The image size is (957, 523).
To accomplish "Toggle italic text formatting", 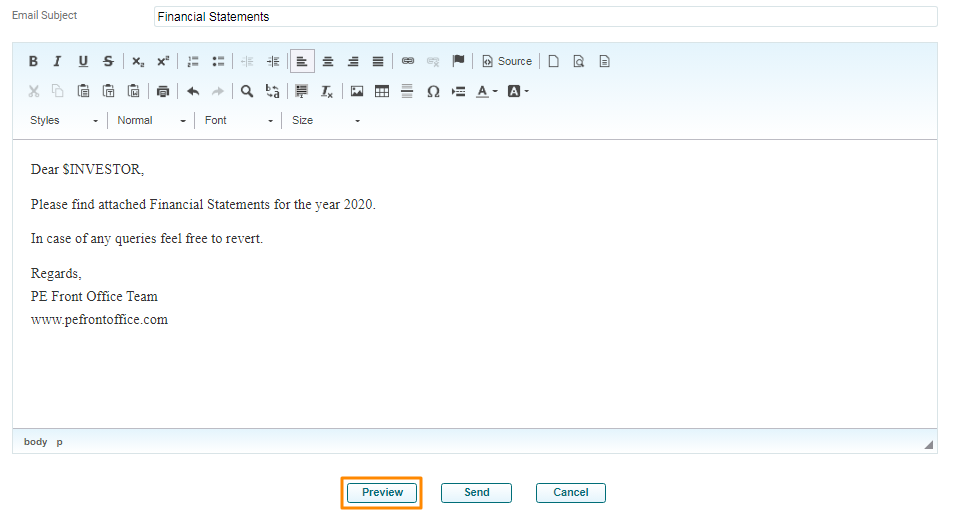I will pos(57,61).
